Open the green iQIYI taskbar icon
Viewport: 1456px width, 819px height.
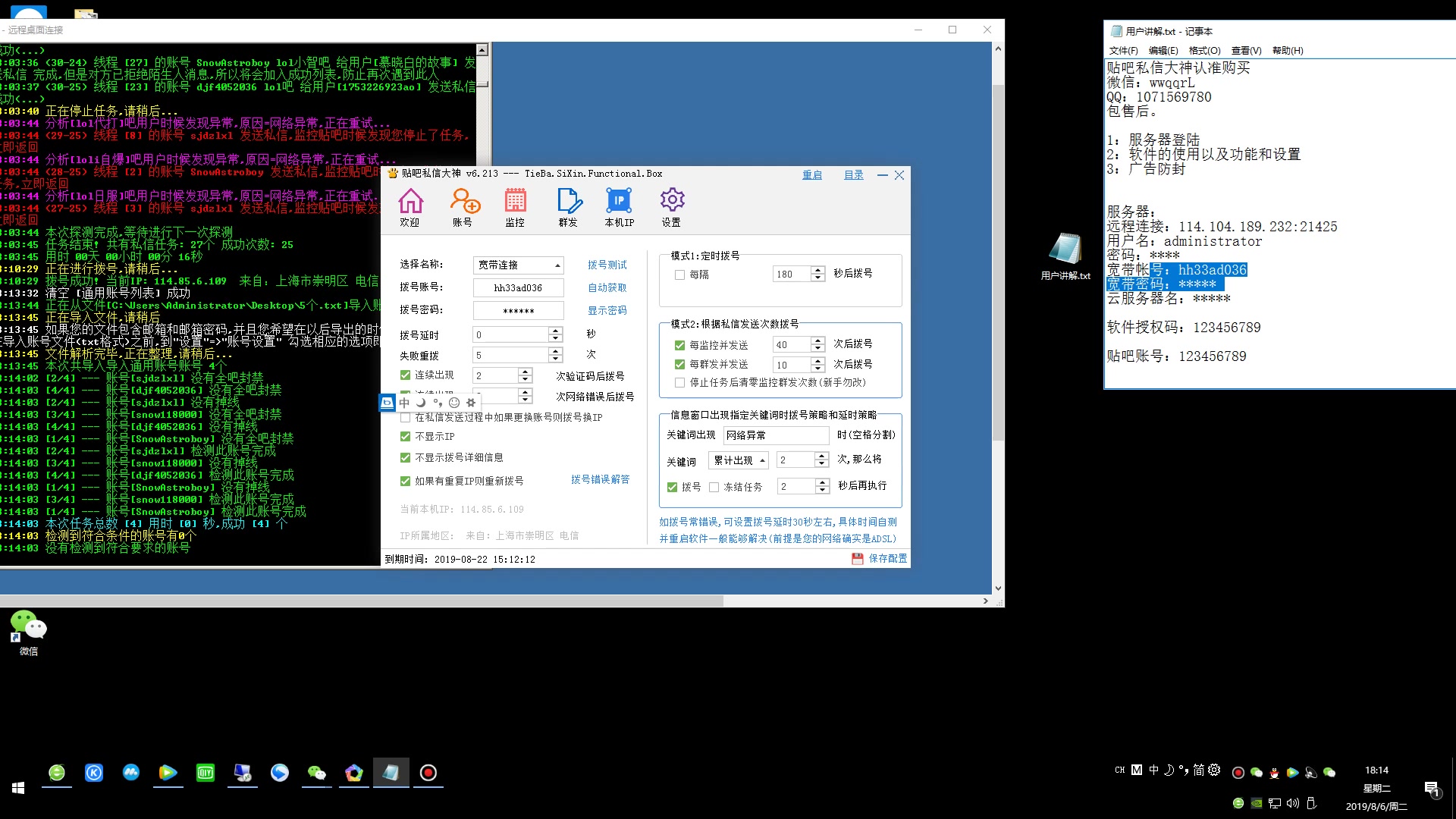pos(206,773)
